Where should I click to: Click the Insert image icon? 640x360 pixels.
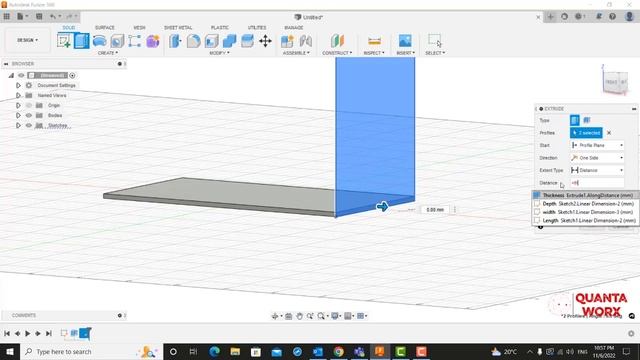click(x=405, y=41)
